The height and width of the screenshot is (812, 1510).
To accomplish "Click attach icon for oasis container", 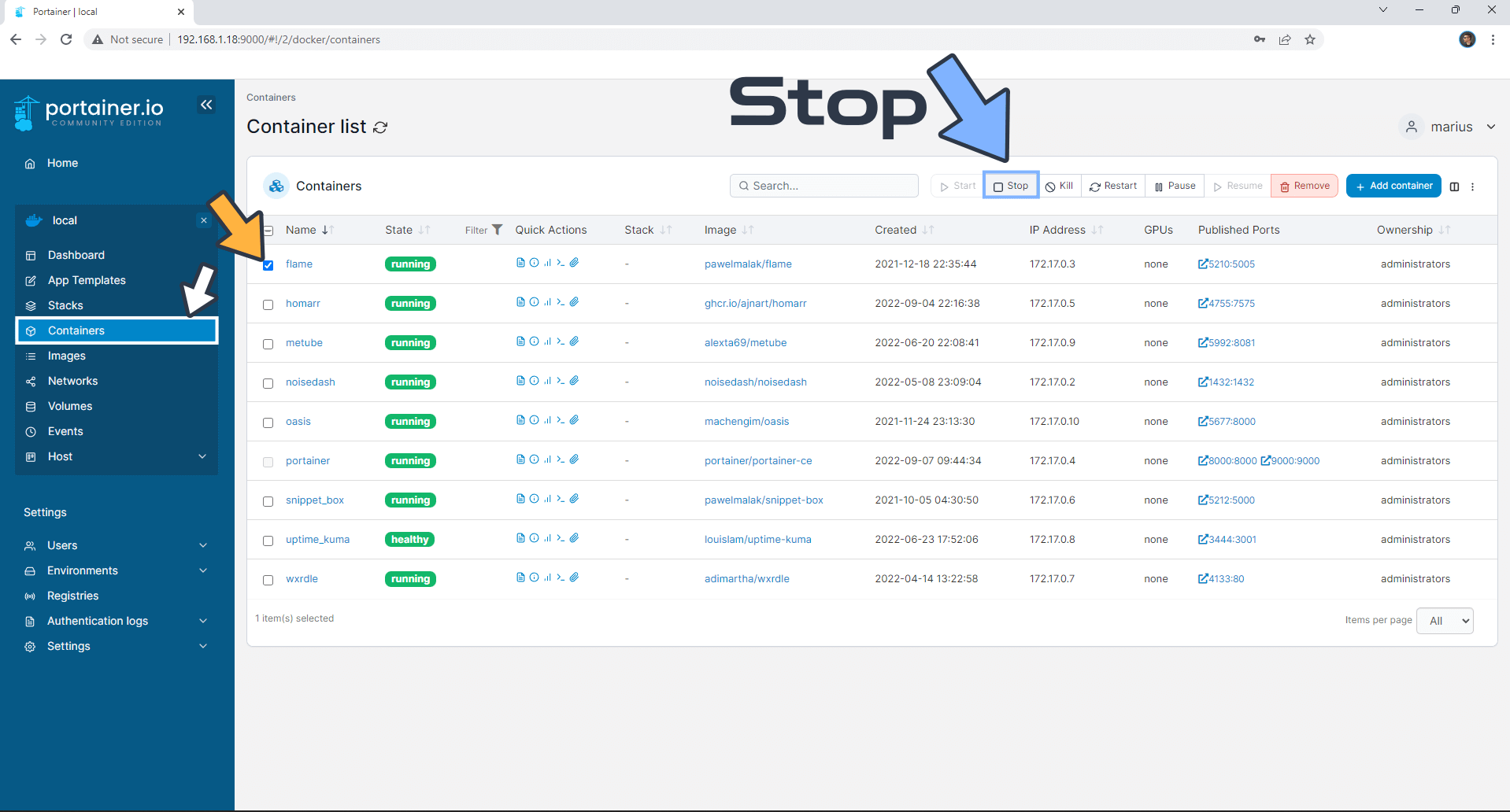I will (575, 420).
